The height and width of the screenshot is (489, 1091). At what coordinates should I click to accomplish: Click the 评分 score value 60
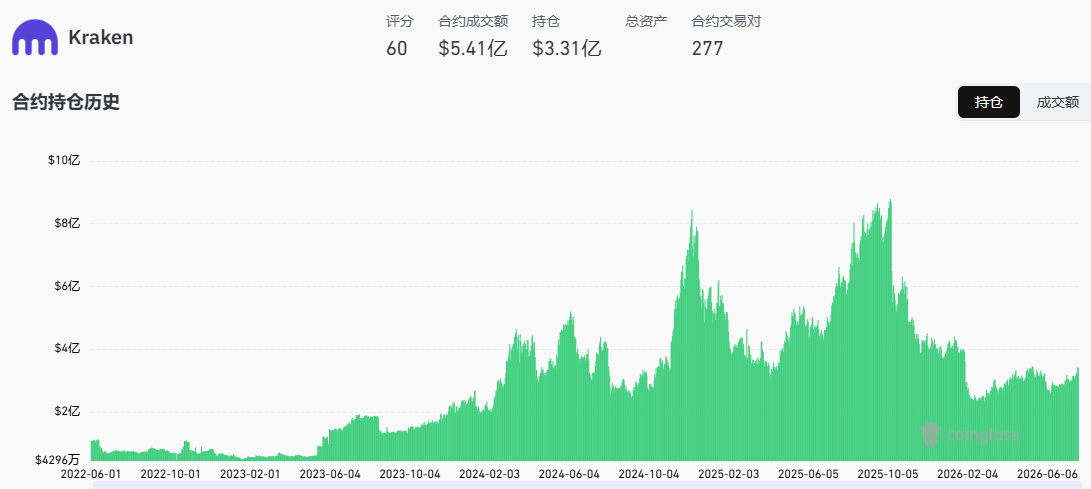(x=397, y=49)
